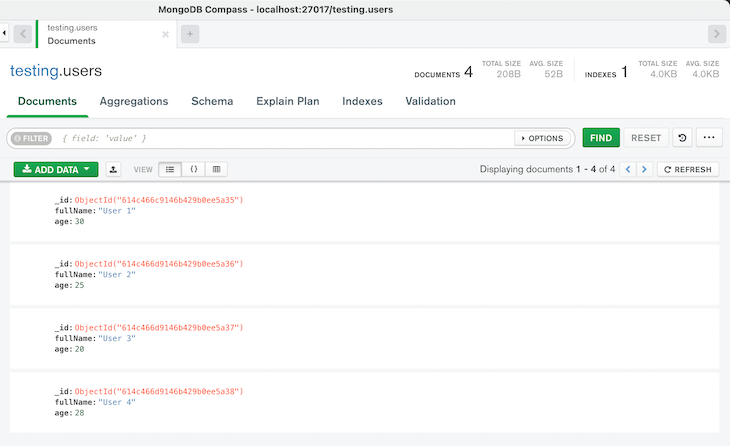730x446 pixels.
Task: Open the query history clock icon
Action: click(x=683, y=138)
